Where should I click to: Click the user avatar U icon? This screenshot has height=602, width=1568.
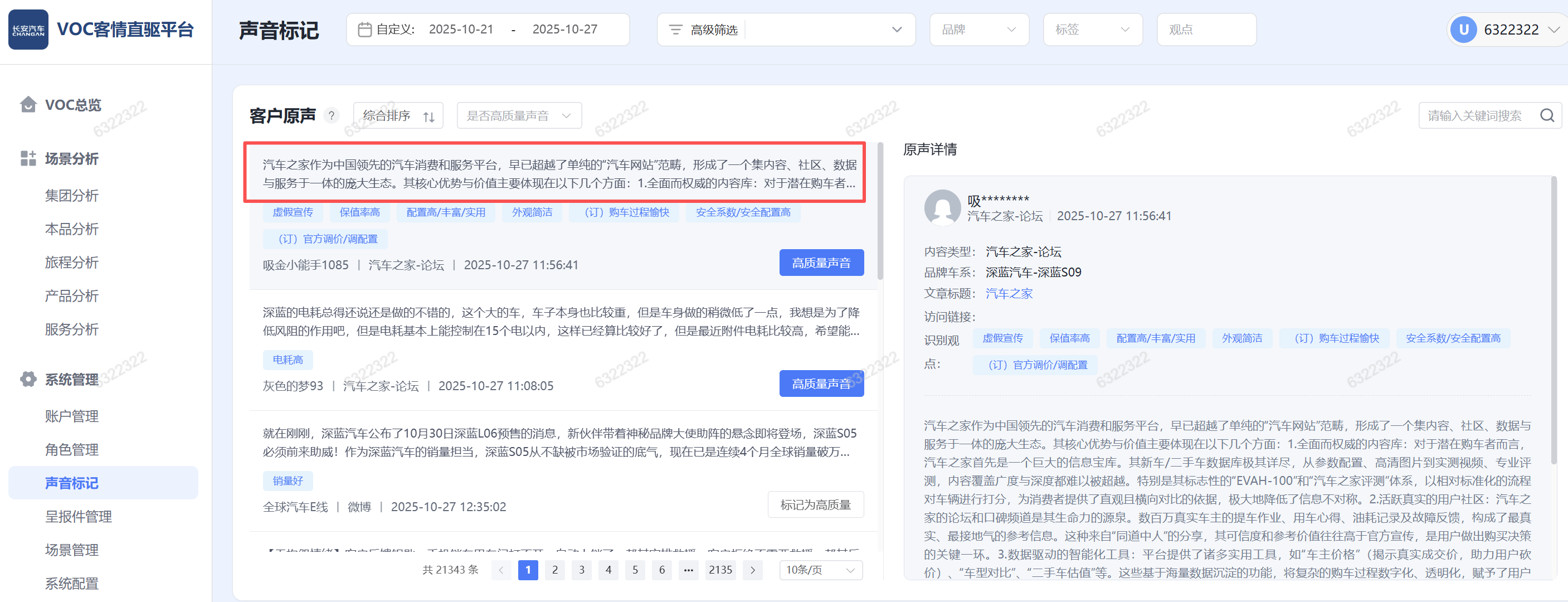pos(1463,29)
